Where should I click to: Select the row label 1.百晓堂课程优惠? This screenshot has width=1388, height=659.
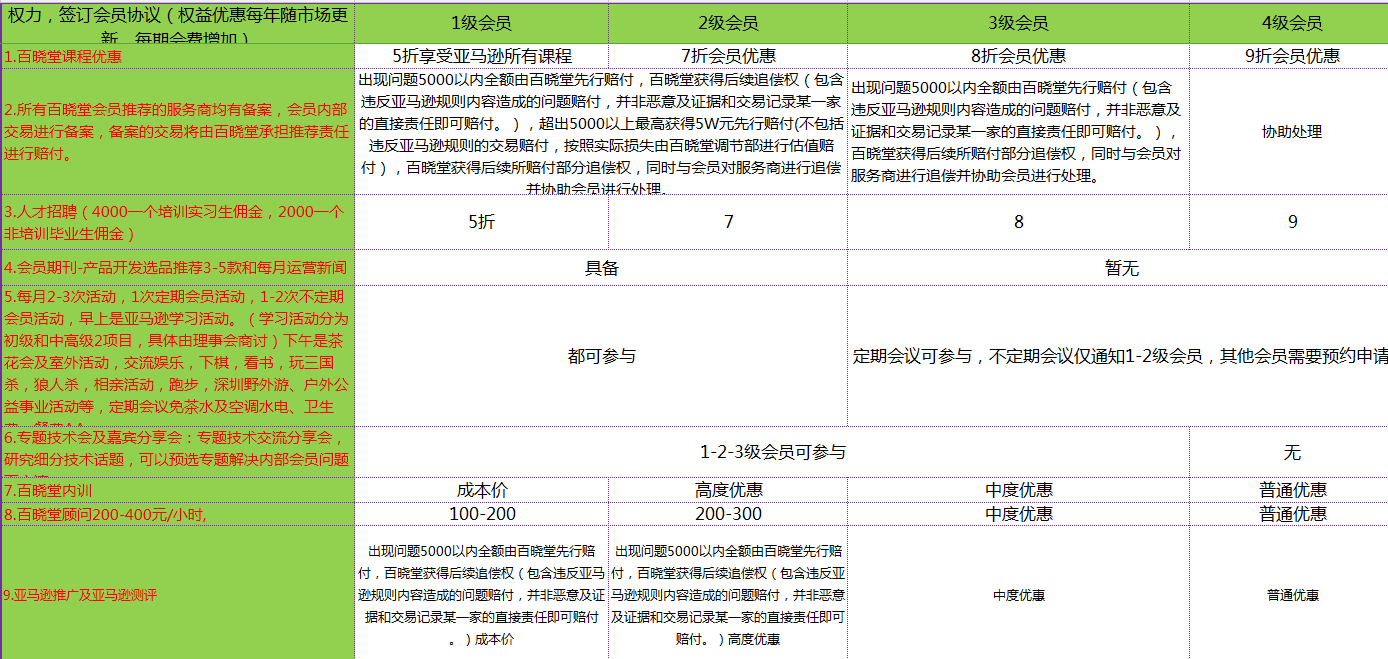[x=178, y=57]
